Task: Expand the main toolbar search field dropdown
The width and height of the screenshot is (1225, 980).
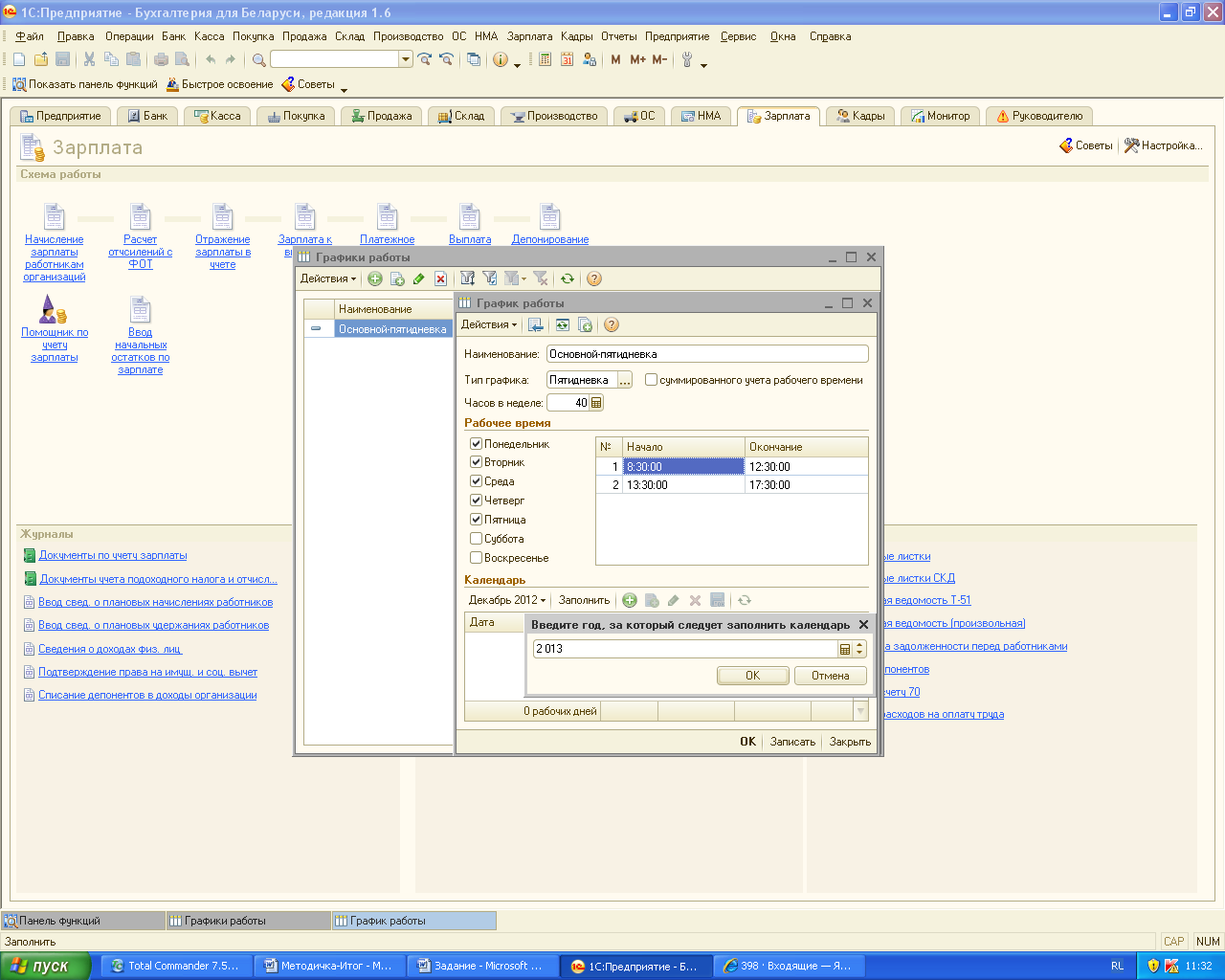Action: pos(406,59)
